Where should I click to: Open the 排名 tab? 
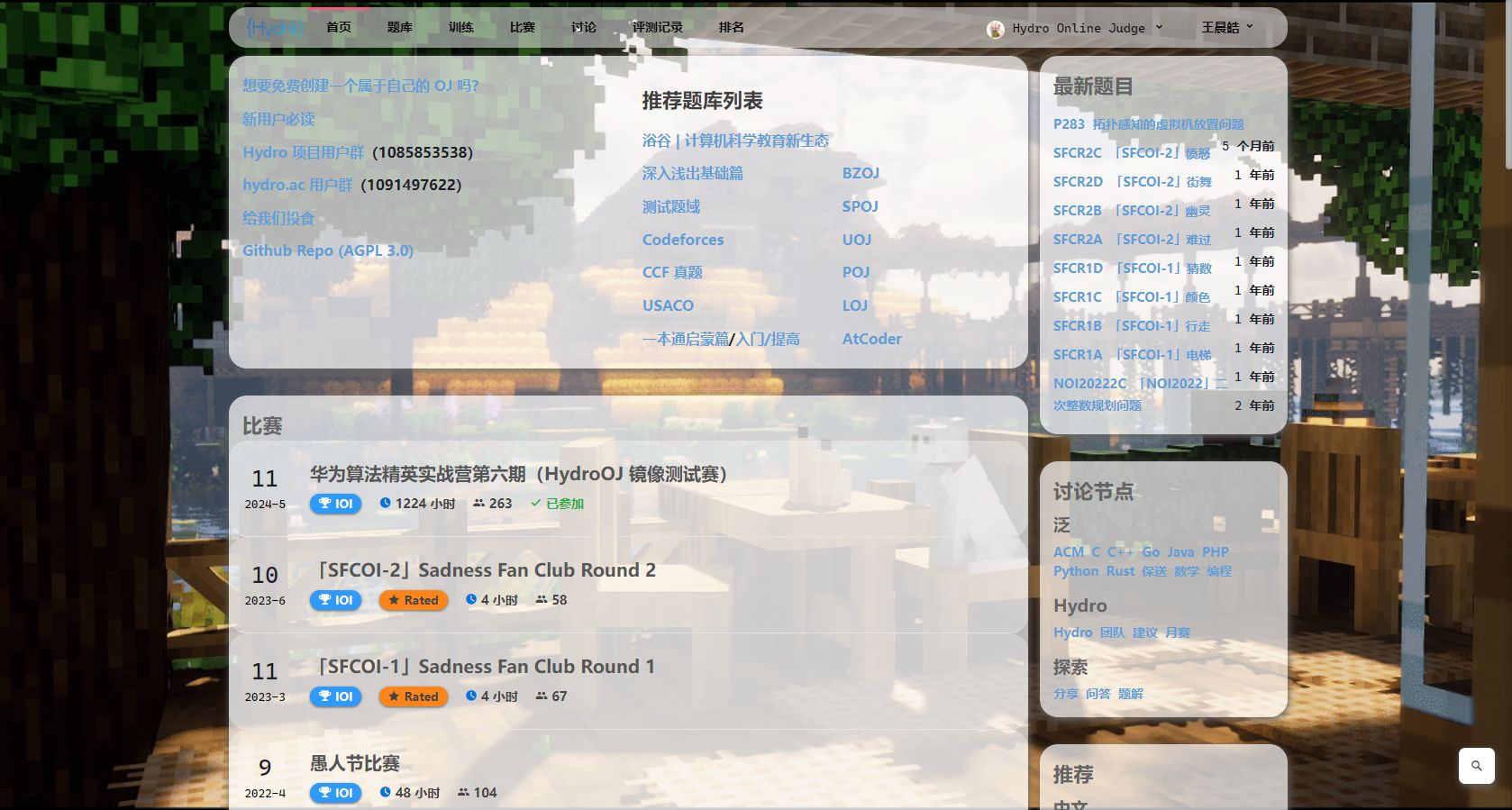pos(732,28)
